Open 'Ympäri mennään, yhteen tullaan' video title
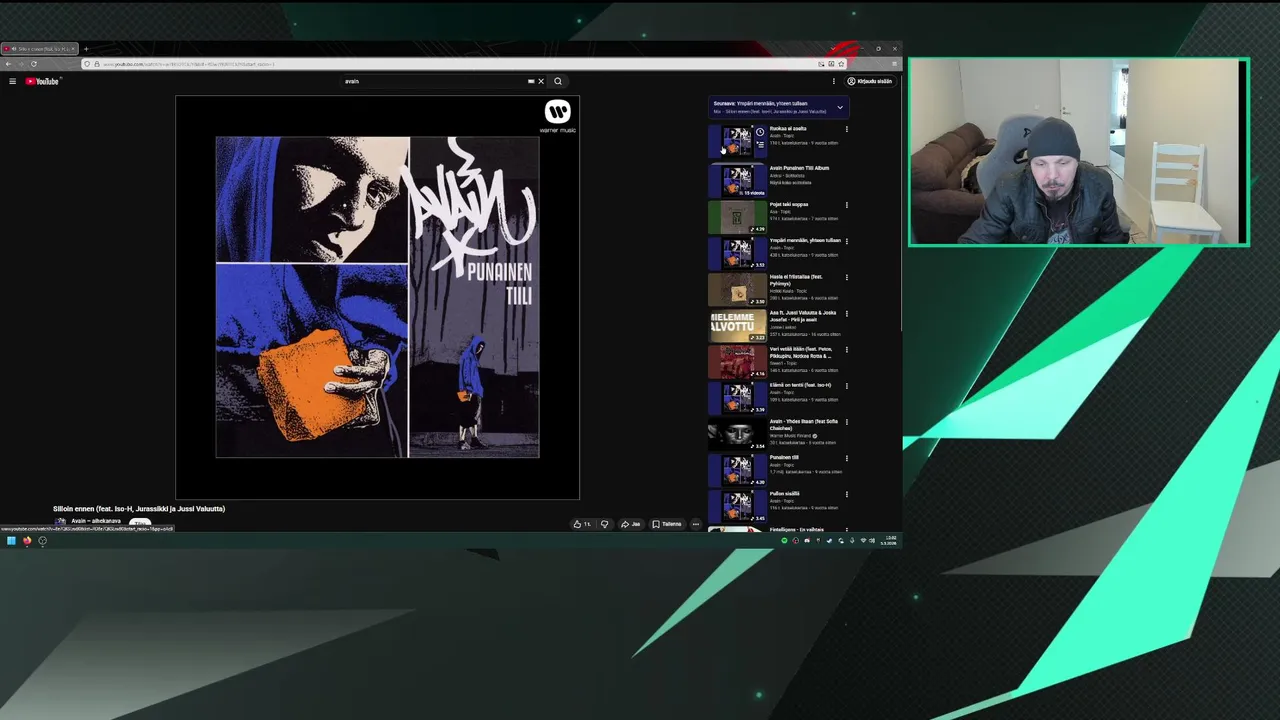 click(805, 240)
